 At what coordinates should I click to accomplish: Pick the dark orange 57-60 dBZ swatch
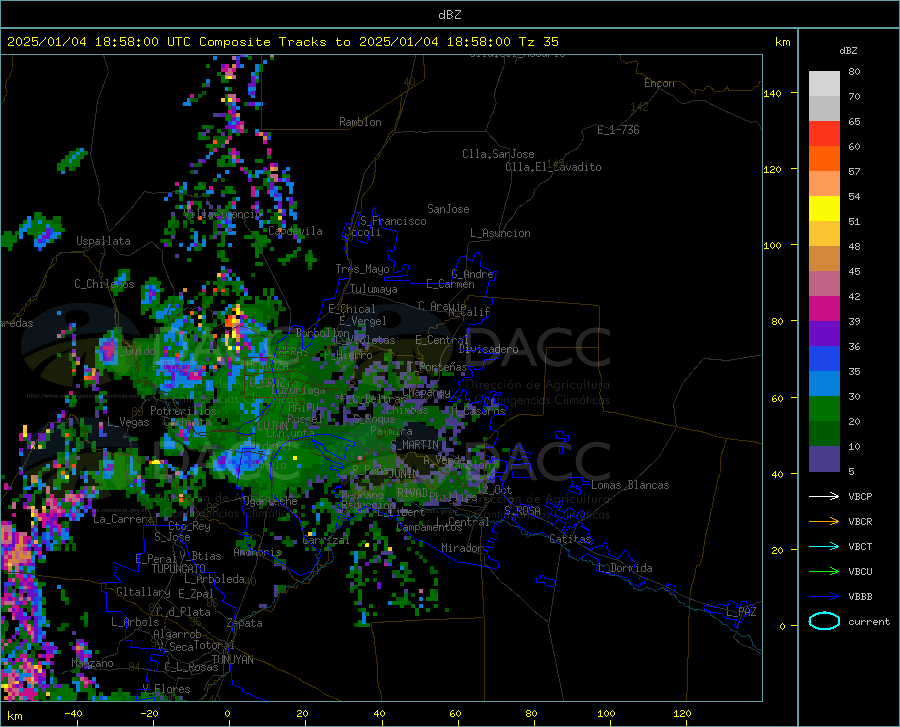point(824,159)
